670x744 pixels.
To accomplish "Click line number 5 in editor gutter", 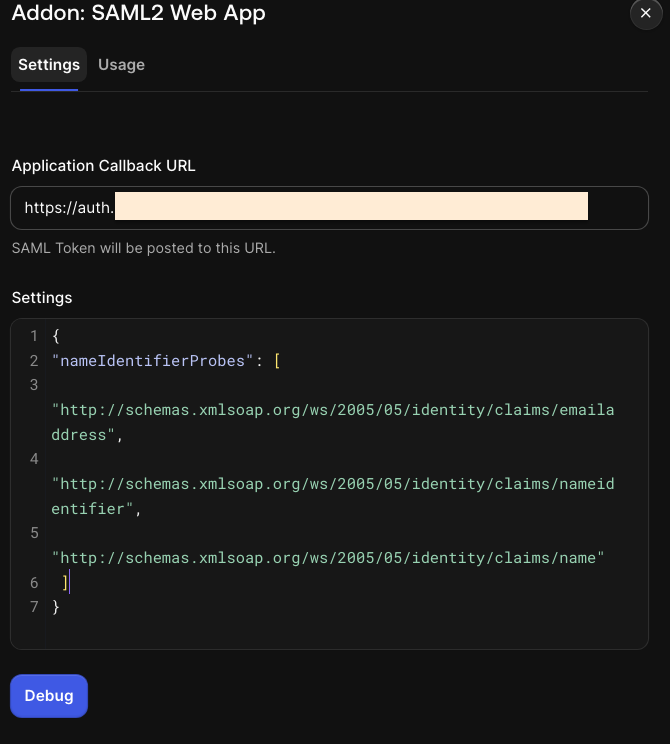I will point(34,533).
